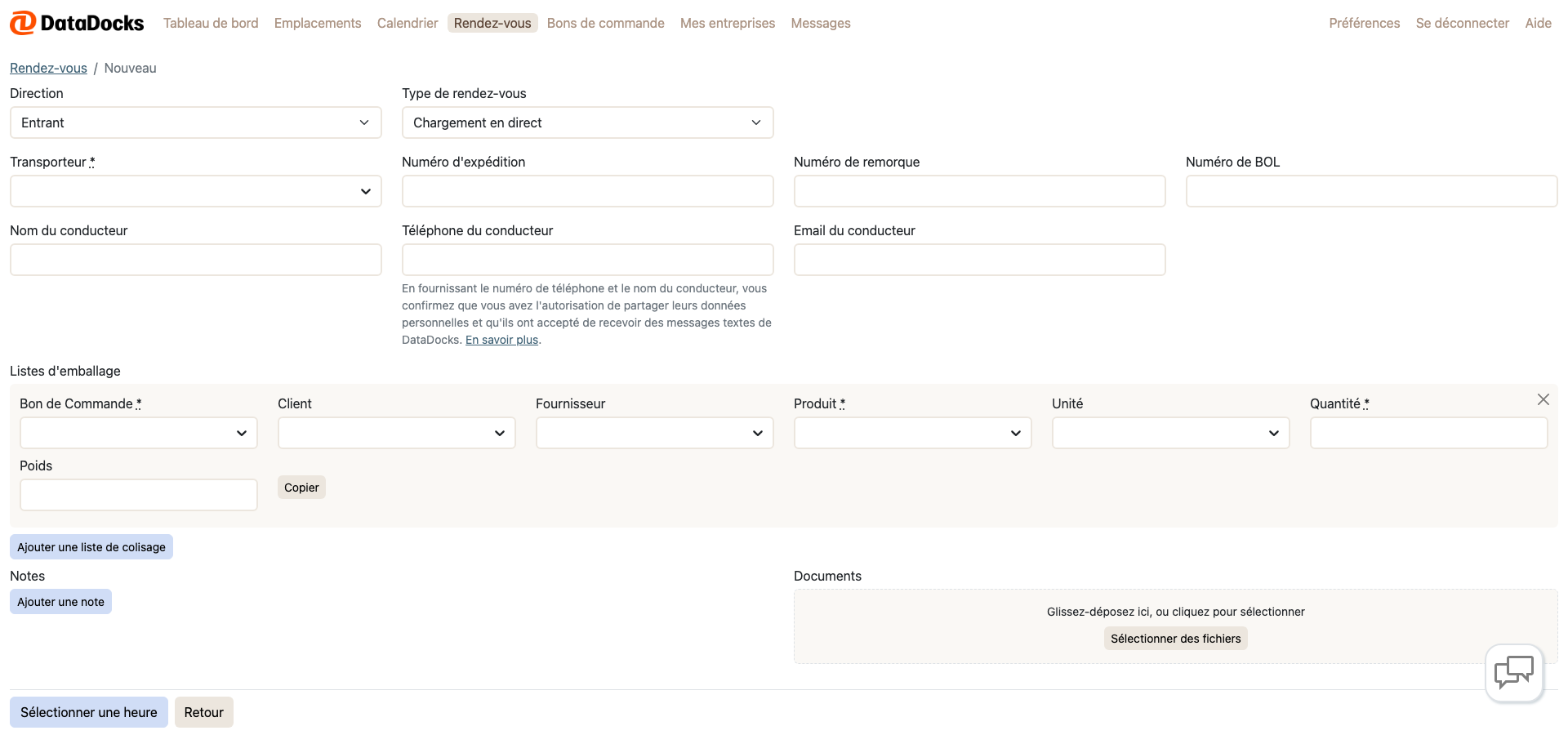Focus the Numéro d'expédition field
1568x735 pixels.
(588, 191)
